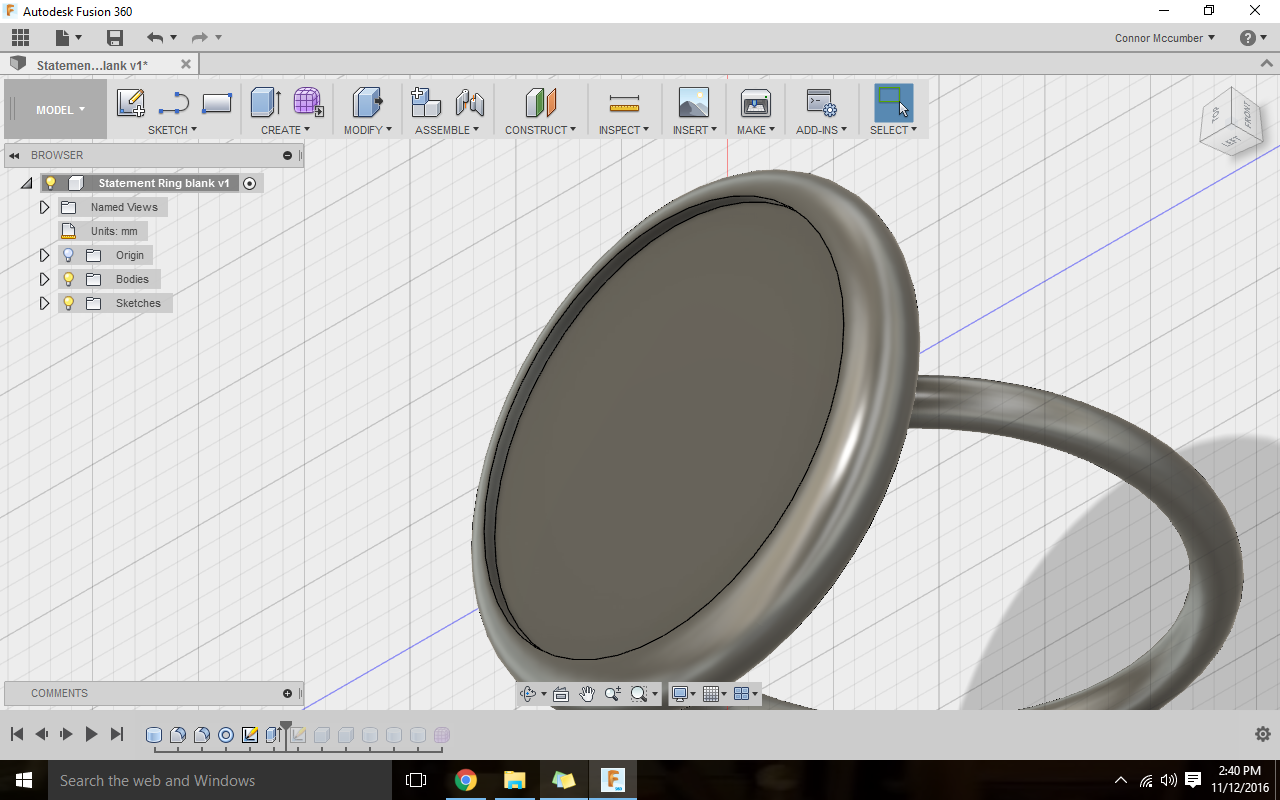Screen dimensions: 1280x800
Task: Open the ASSEMBLE menu
Action: pyautogui.click(x=447, y=130)
